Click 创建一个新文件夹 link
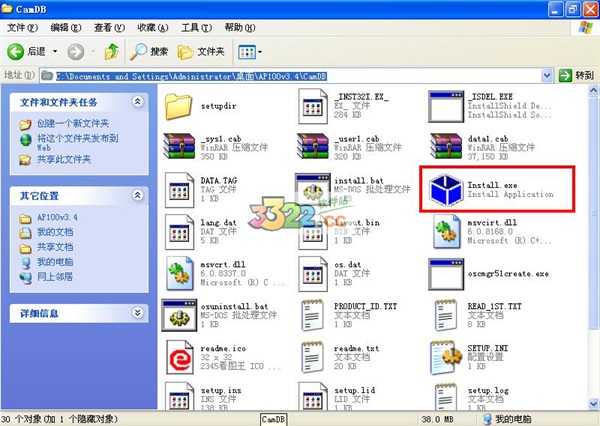 73,124
